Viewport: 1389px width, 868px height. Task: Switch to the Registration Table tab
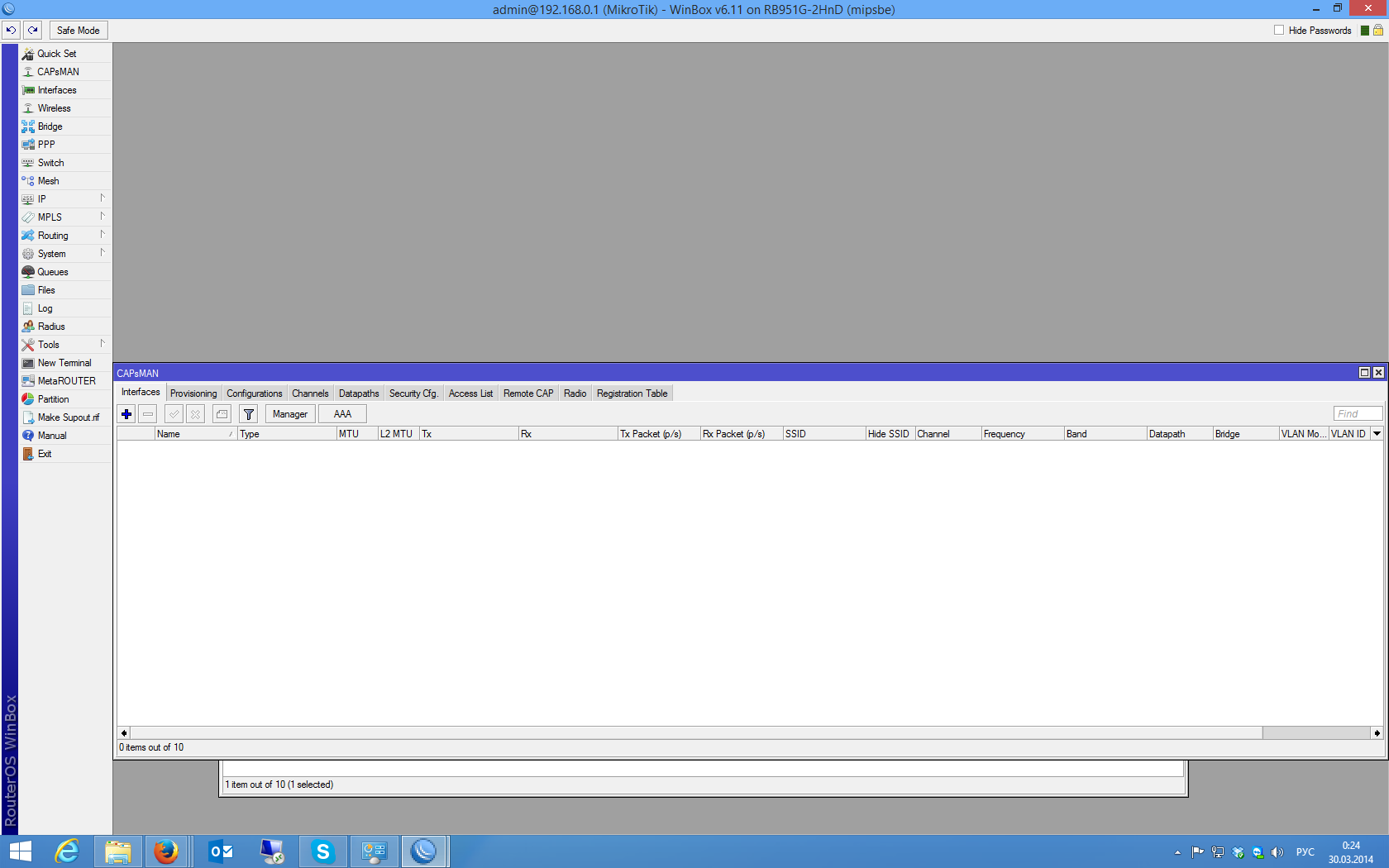pos(632,393)
